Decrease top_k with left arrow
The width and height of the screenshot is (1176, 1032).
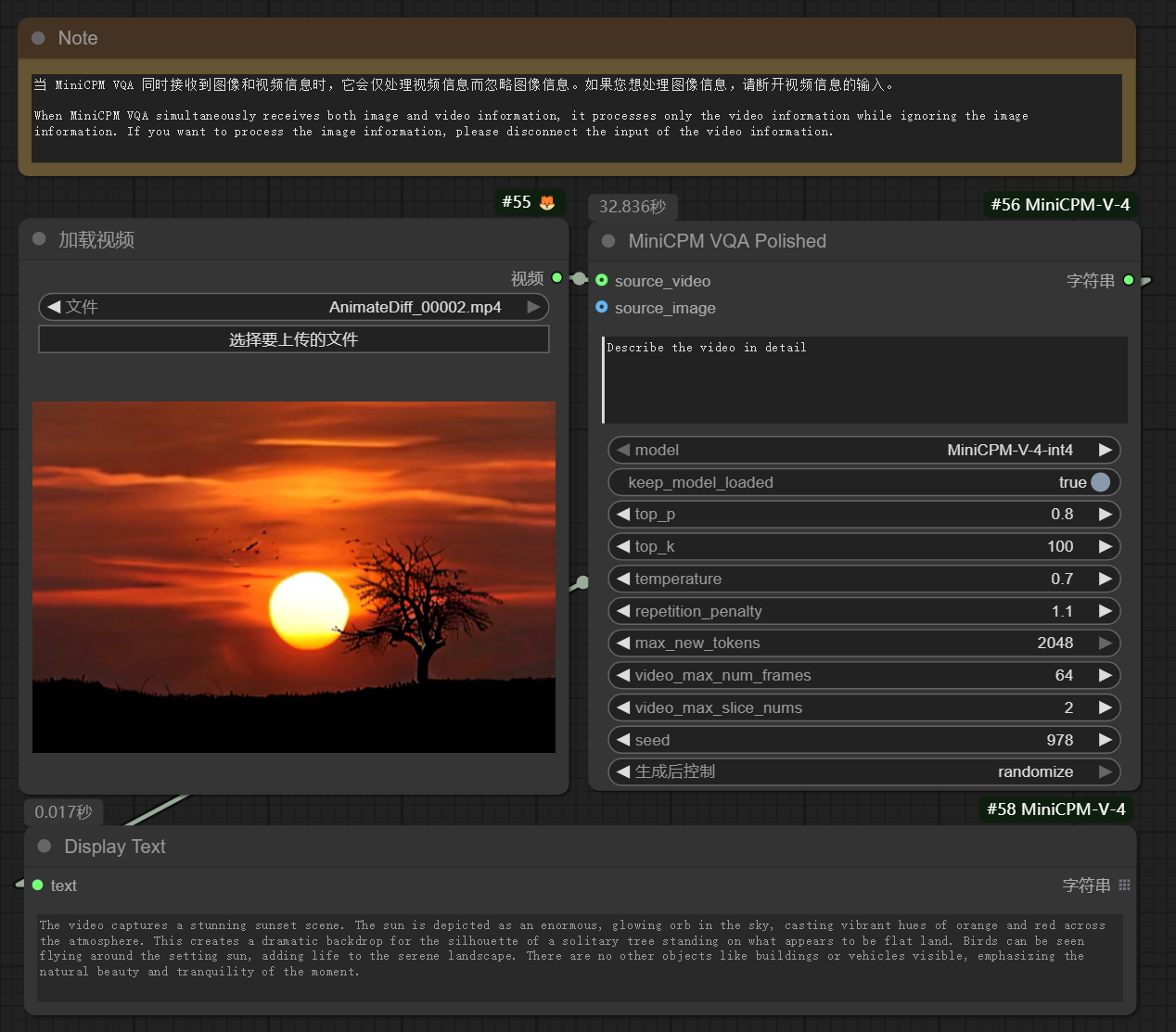coord(623,546)
